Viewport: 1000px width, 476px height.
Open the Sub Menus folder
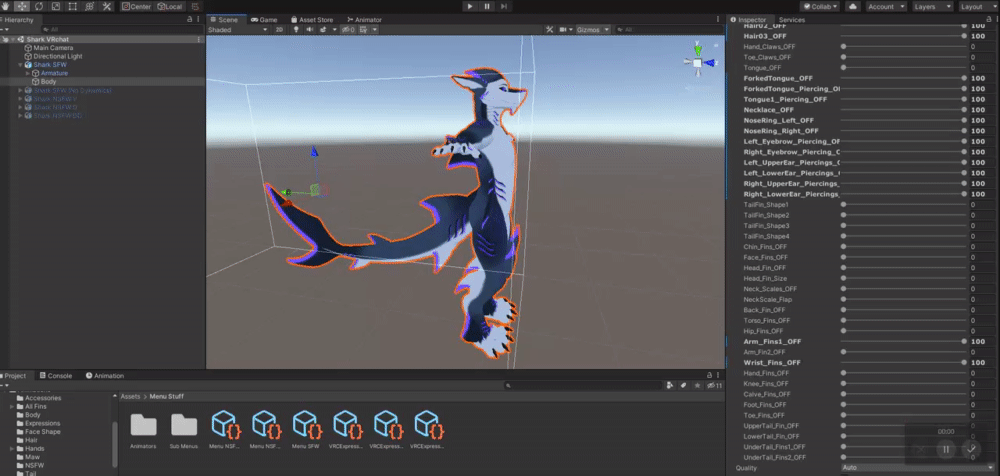(184, 430)
